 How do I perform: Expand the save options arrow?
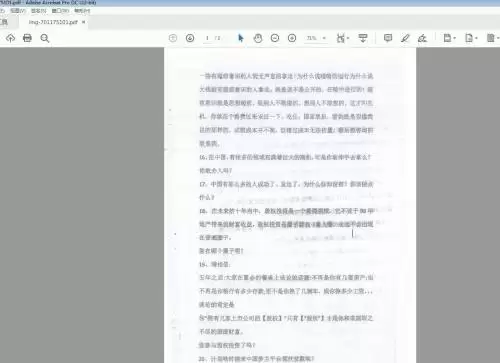(x=455, y=38)
